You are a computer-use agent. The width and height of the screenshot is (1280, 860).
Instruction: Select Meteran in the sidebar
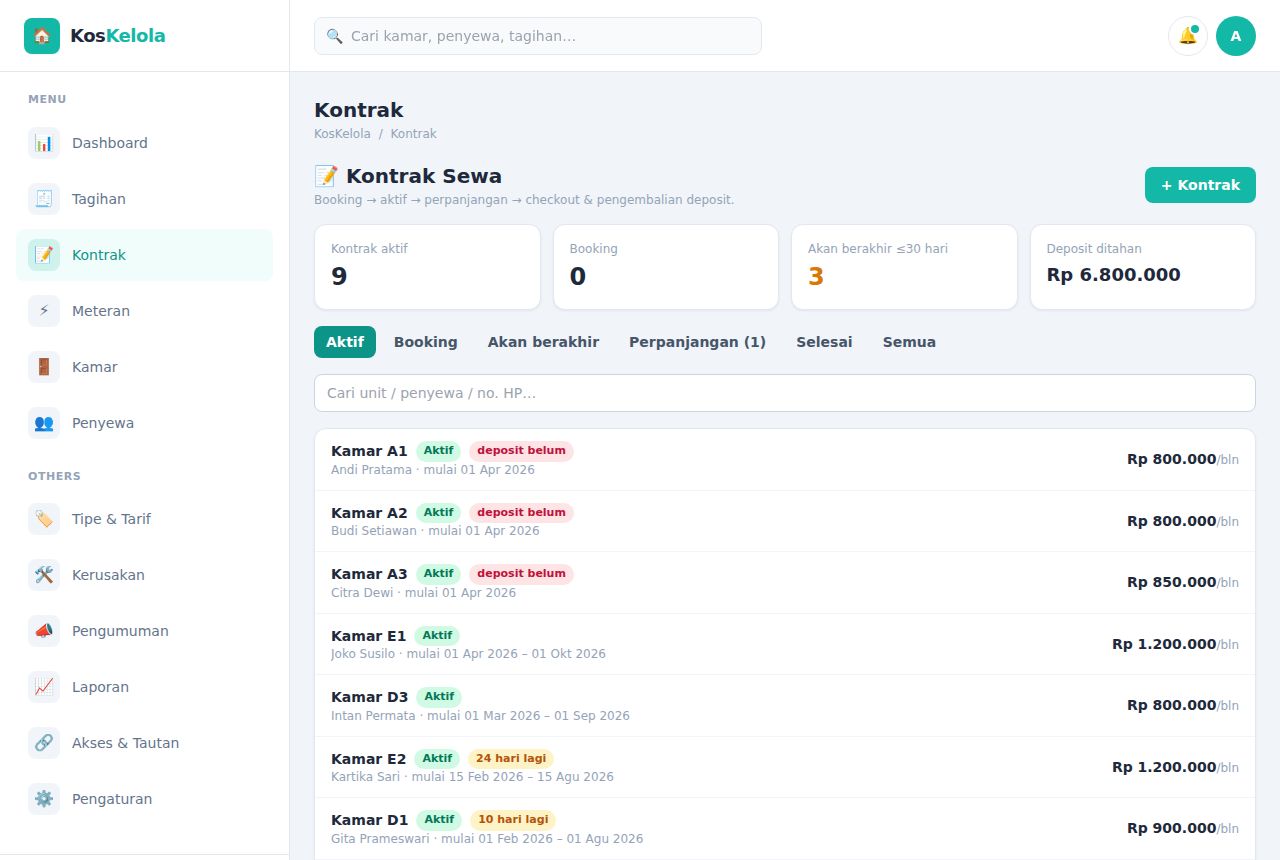144,311
